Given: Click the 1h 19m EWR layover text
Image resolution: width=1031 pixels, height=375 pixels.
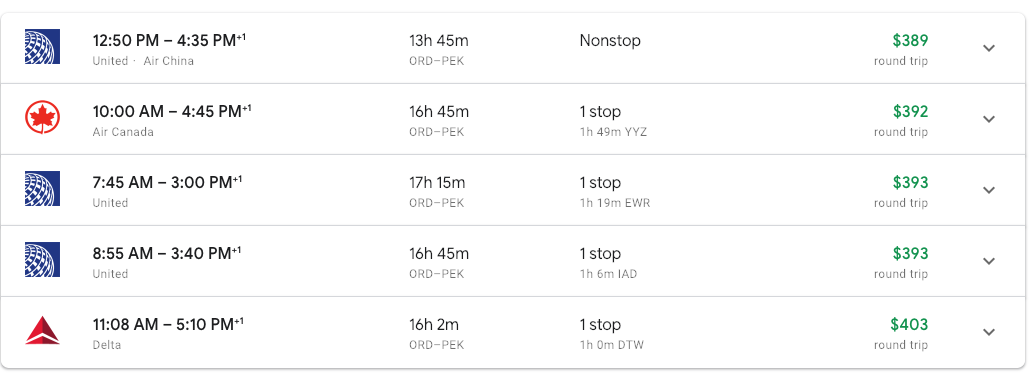Looking at the screenshot, I should (x=615, y=203).
